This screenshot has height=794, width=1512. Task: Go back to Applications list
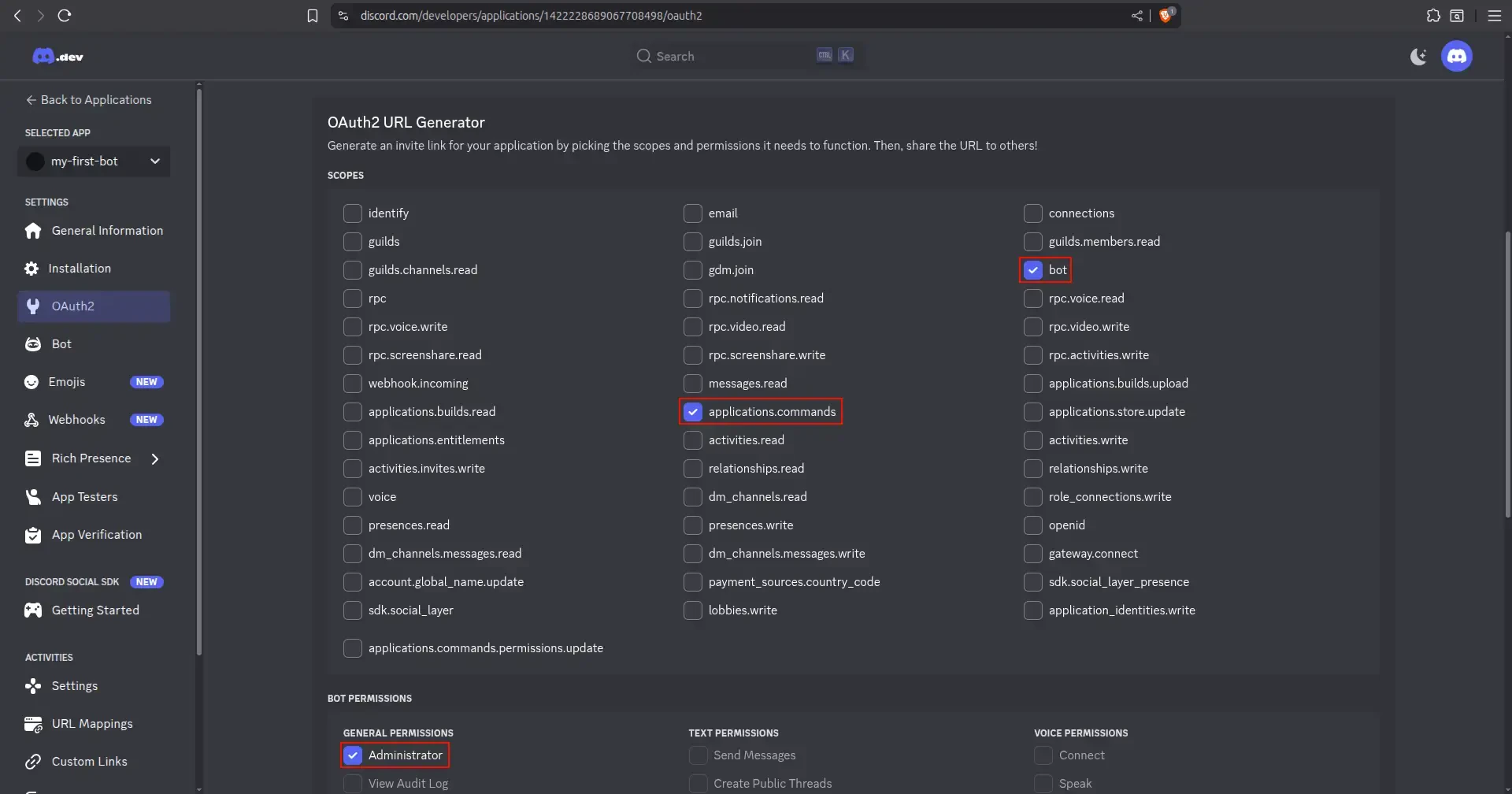[88, 100]
